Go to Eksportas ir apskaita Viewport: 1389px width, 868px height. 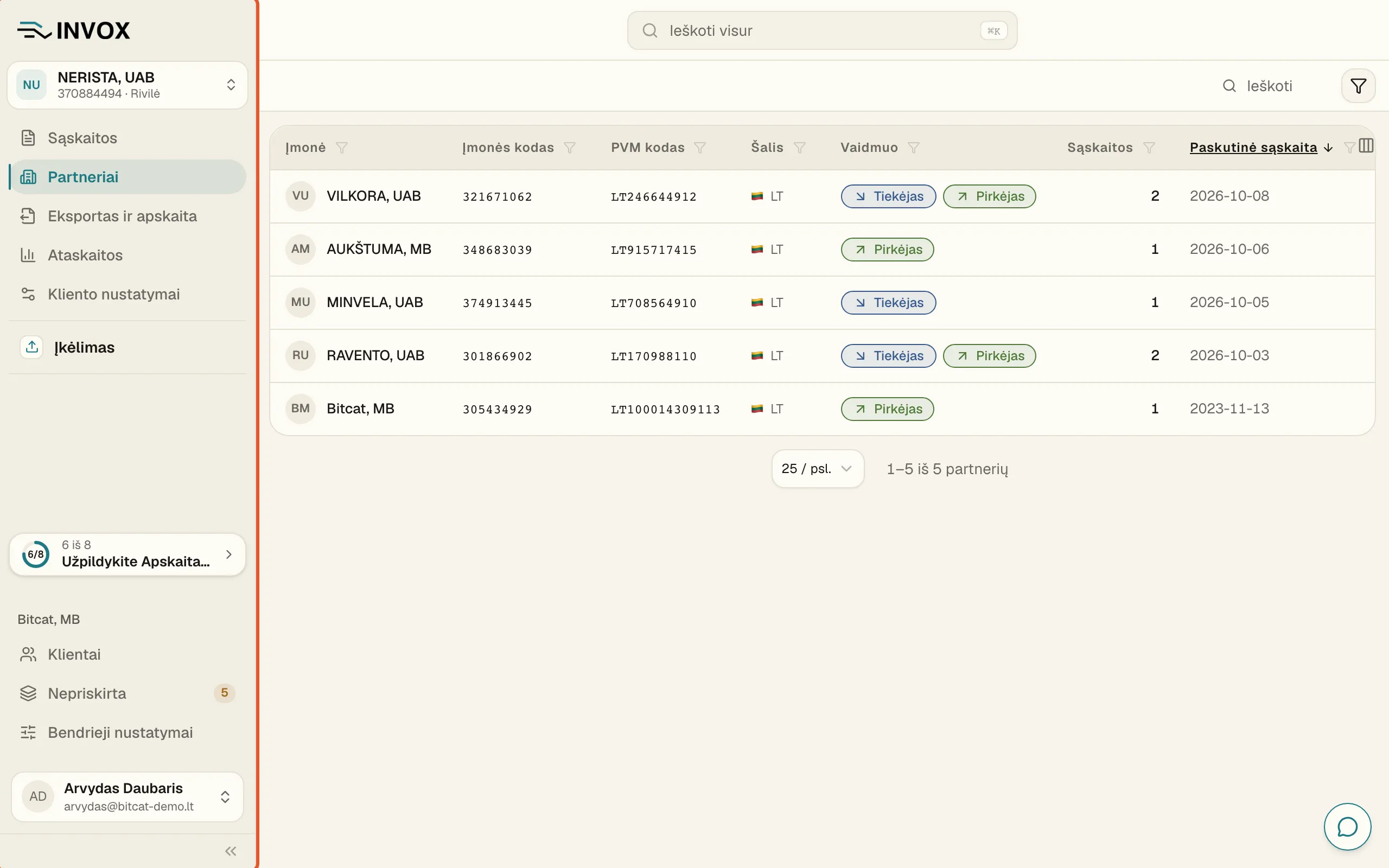(x=128, y=216)
